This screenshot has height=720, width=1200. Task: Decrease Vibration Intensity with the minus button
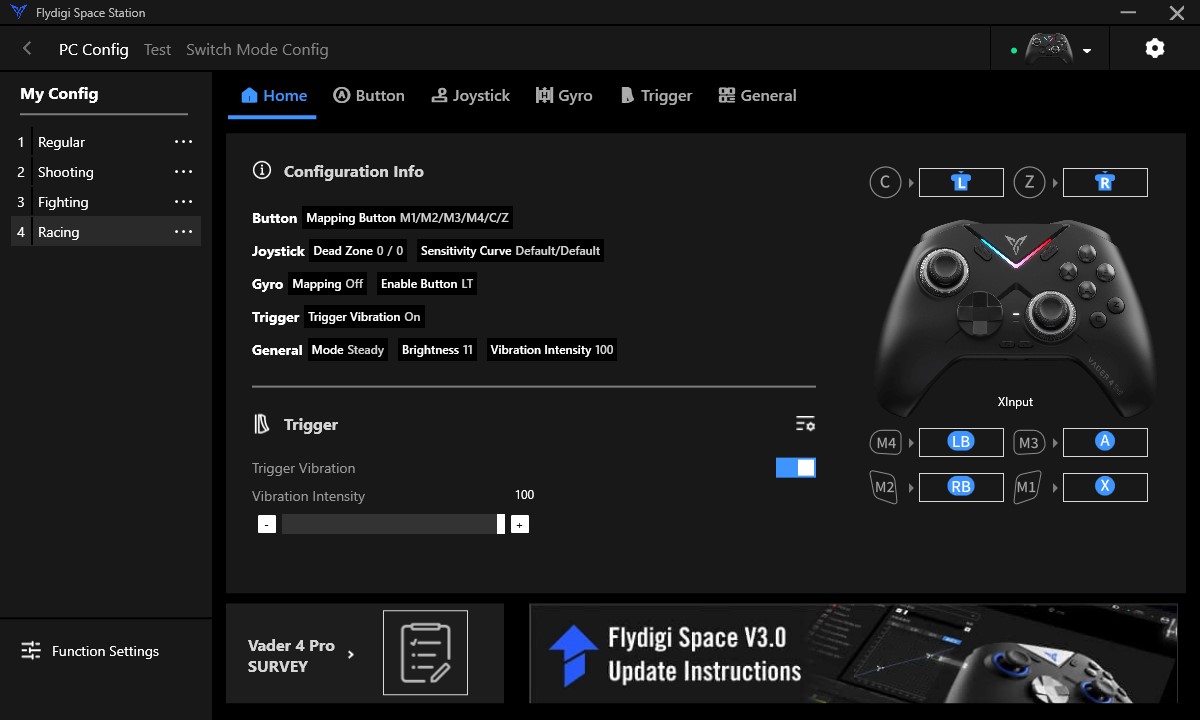[266, 523]
